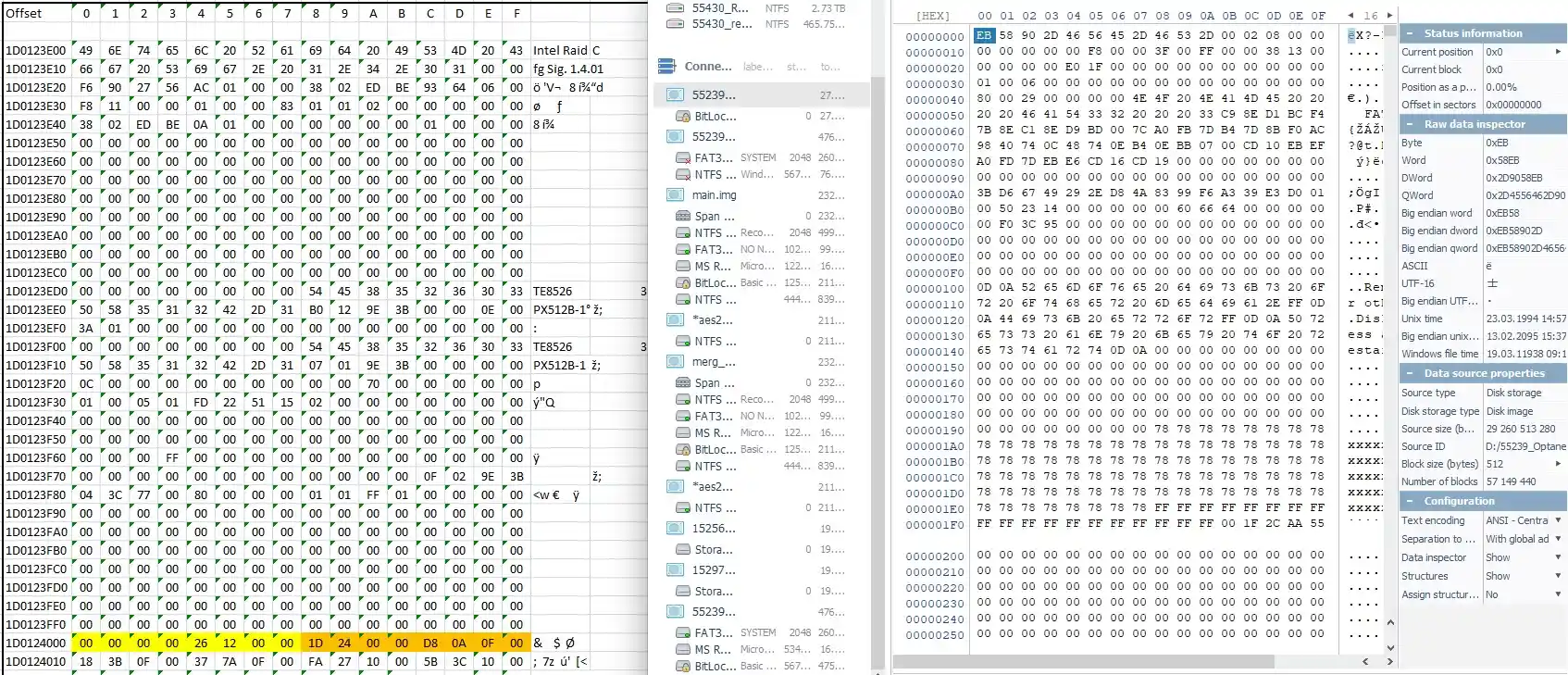The height and width of the screenshot is (675, 1568).
Task: Click the Unix time value 23.03.1994
Action: point(1525,319)
